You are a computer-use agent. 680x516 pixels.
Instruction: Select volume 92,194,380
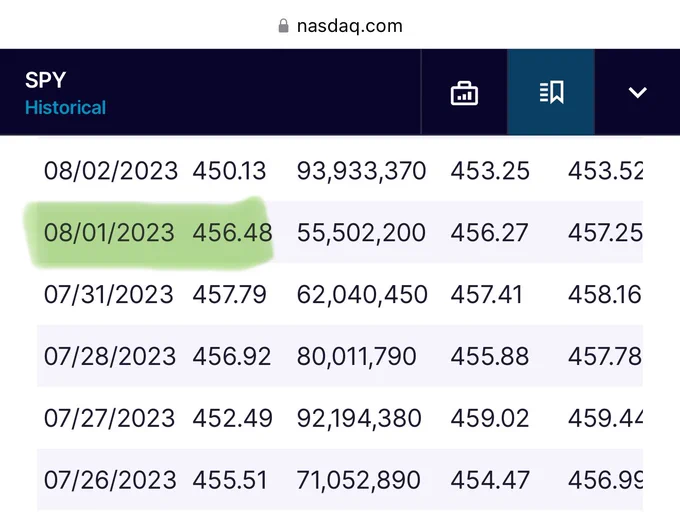coord(359,418)
